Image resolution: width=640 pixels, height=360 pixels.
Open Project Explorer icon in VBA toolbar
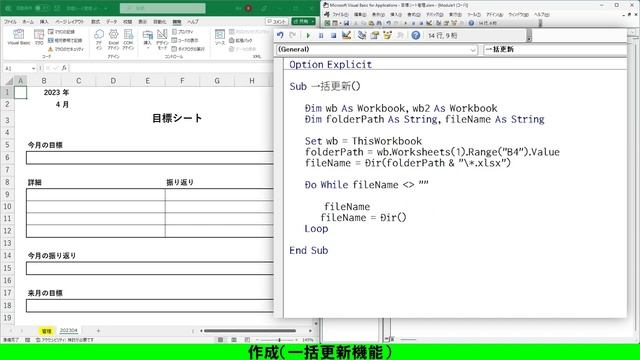[x=362, y=36]
